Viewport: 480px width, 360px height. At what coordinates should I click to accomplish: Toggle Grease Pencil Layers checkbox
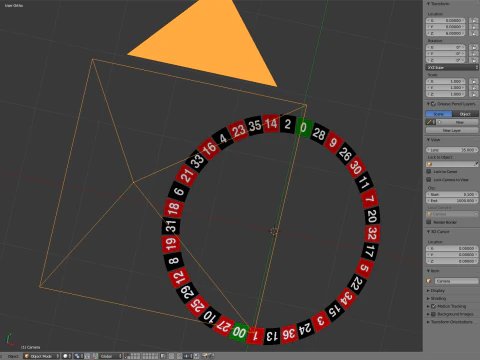(x=433, y=104)
